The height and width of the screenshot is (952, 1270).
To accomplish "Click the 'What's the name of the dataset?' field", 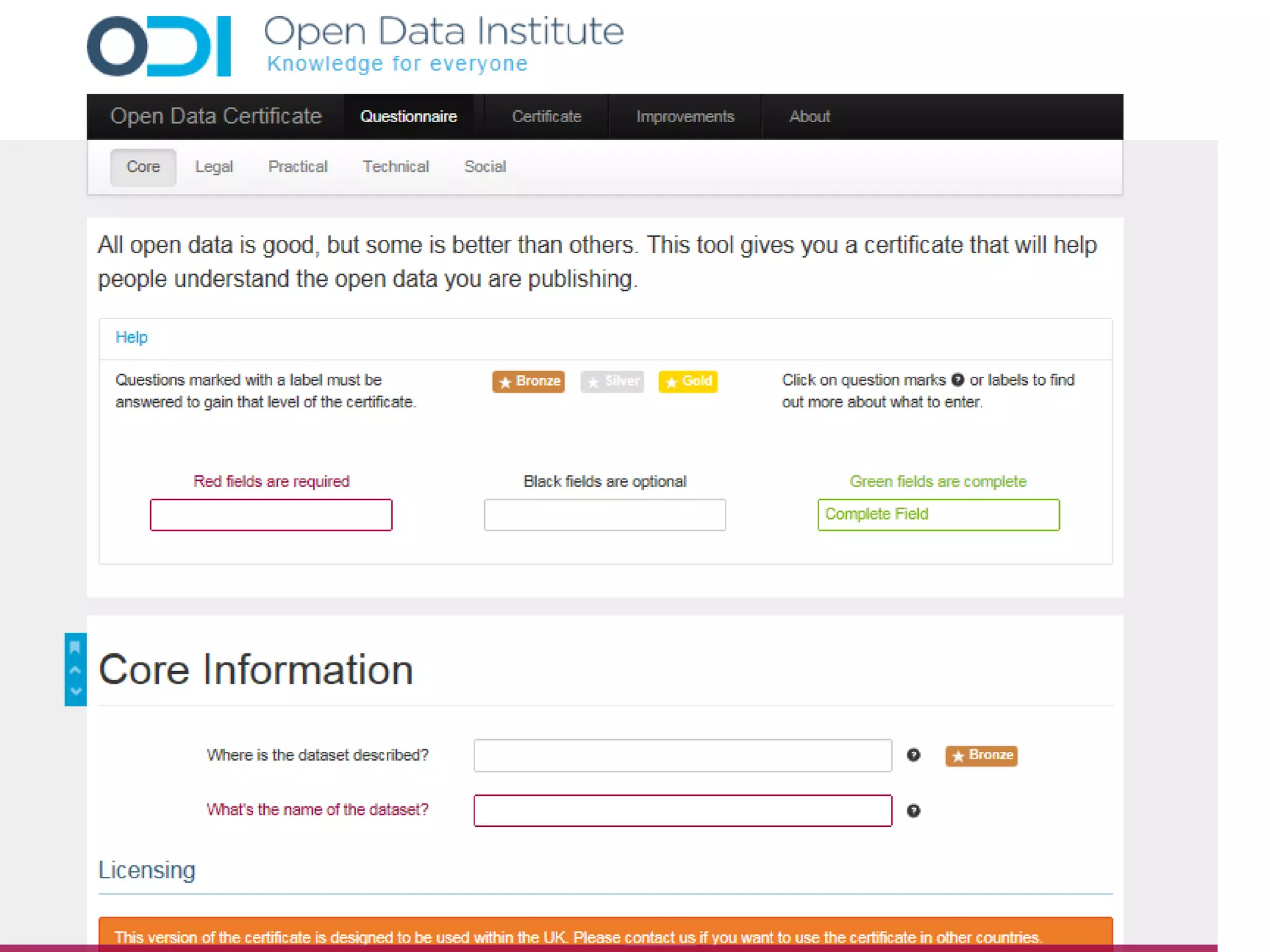I will 682,811.
